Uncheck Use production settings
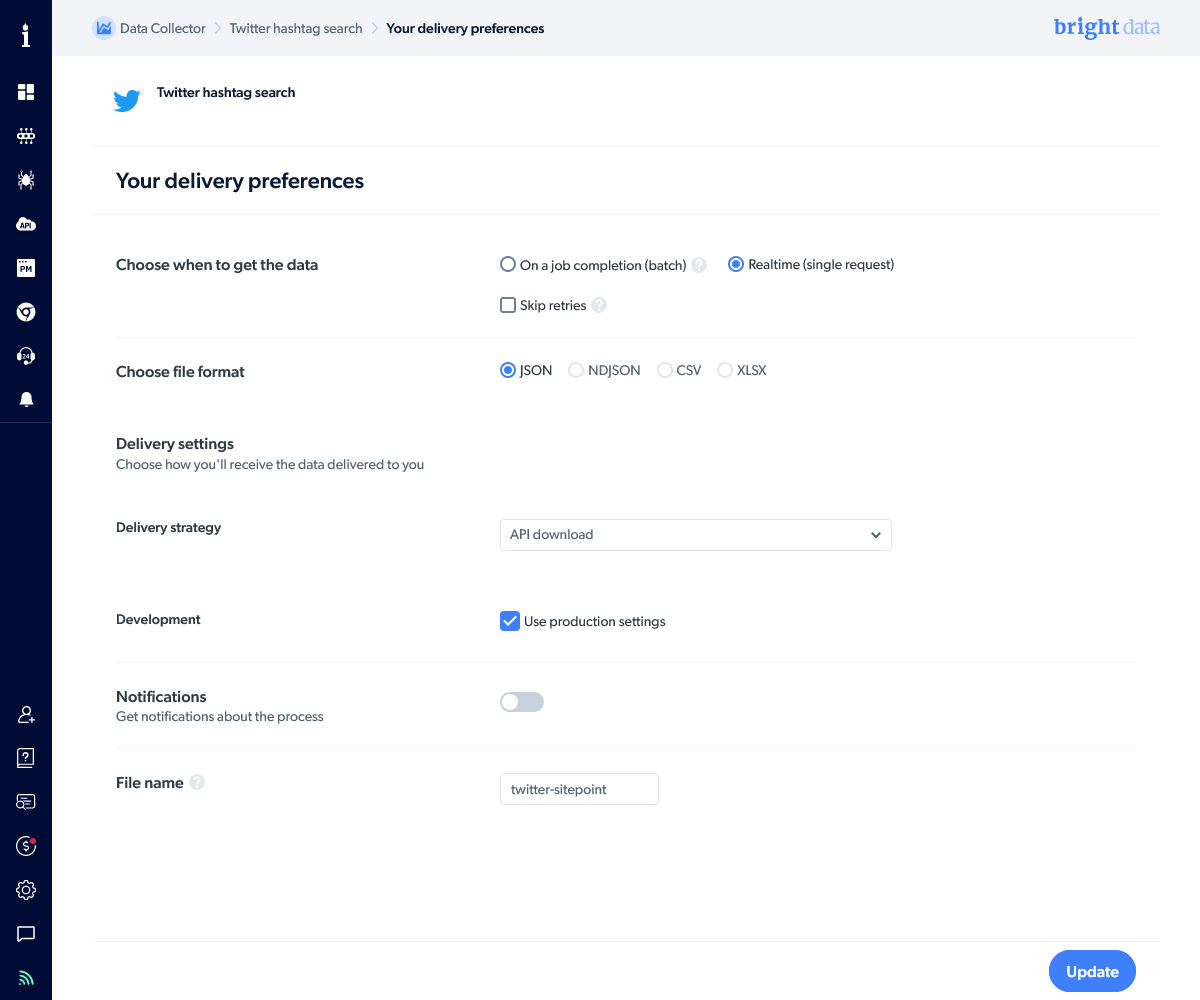This screenshot has height=1000, width=1200. [x=510, y=621]
